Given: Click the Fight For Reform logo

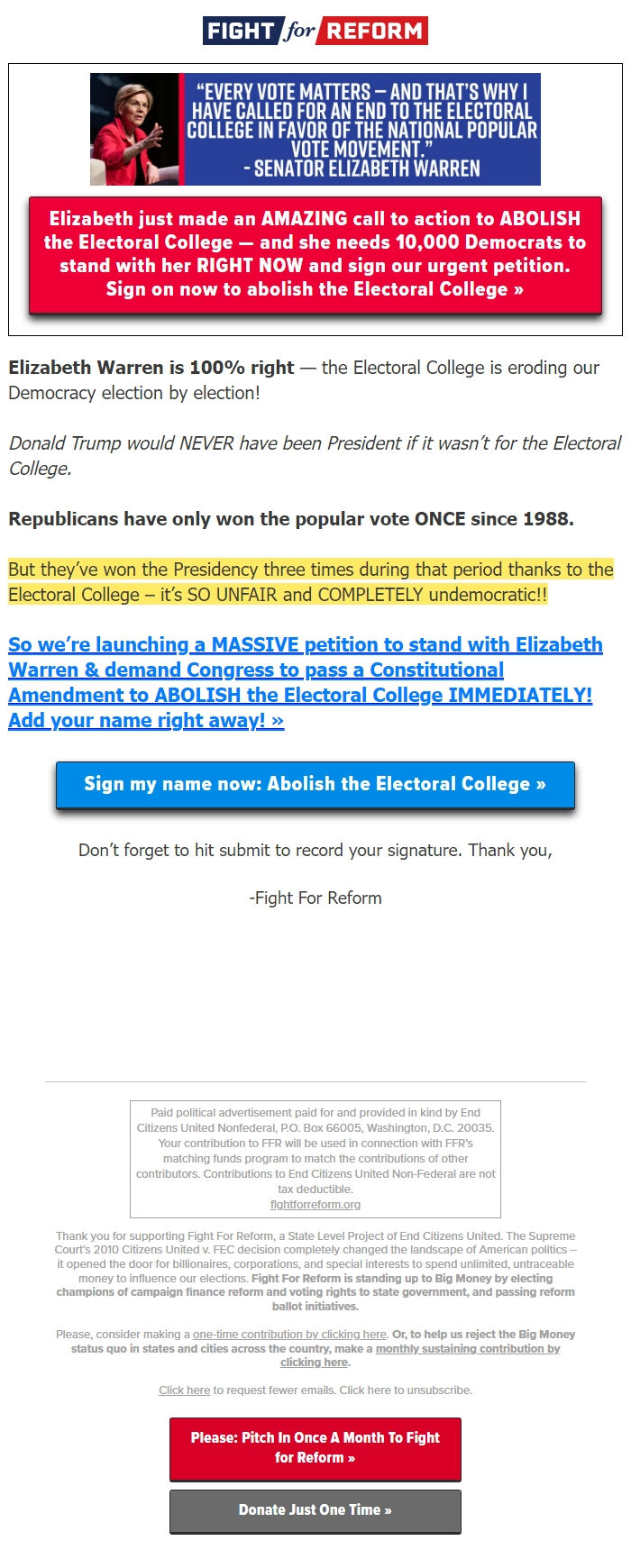Looking at the screenshot, I should [x=314, y=30].
